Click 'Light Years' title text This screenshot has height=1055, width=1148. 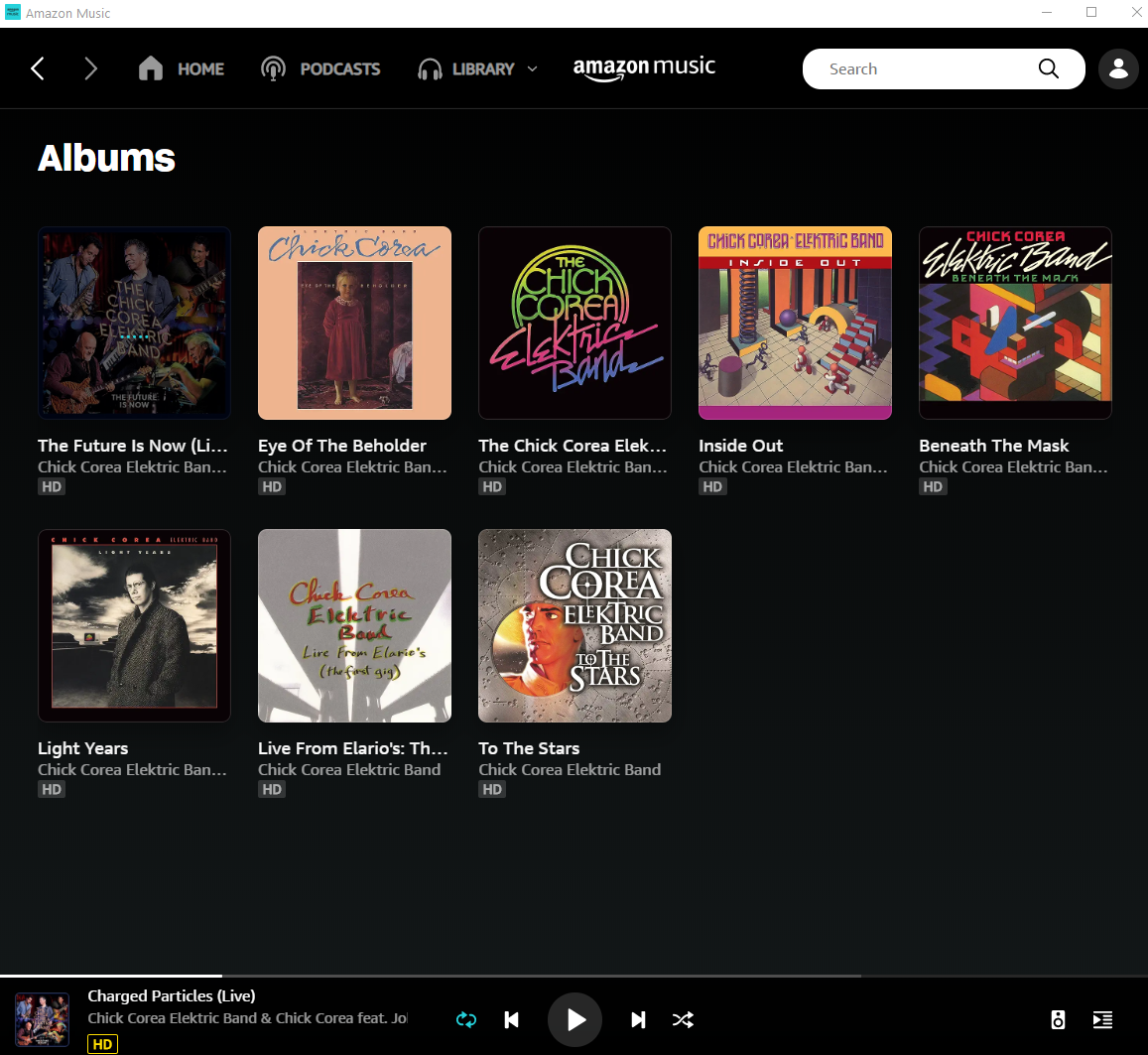(x=82, y=748)
